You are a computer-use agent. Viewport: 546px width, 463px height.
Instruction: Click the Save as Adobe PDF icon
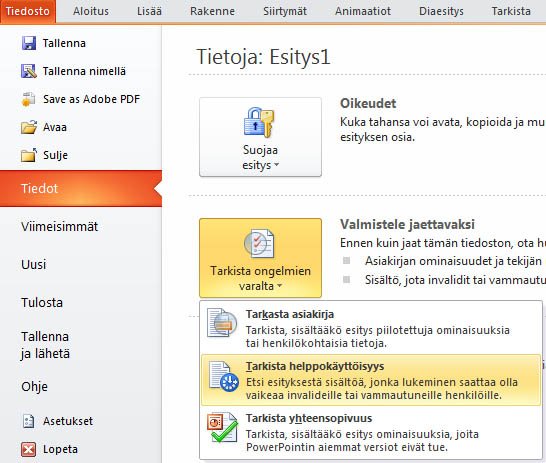click(x=28, y=99)
